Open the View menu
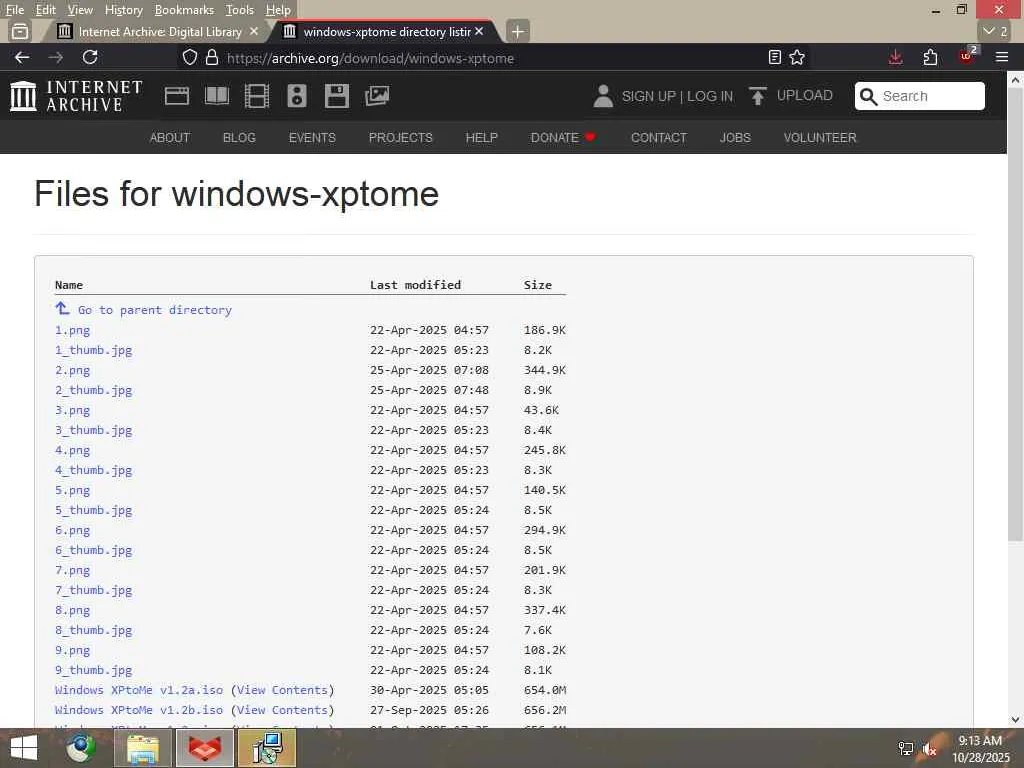The height and width of the screenshot is (768, 1024). (80, 10)
